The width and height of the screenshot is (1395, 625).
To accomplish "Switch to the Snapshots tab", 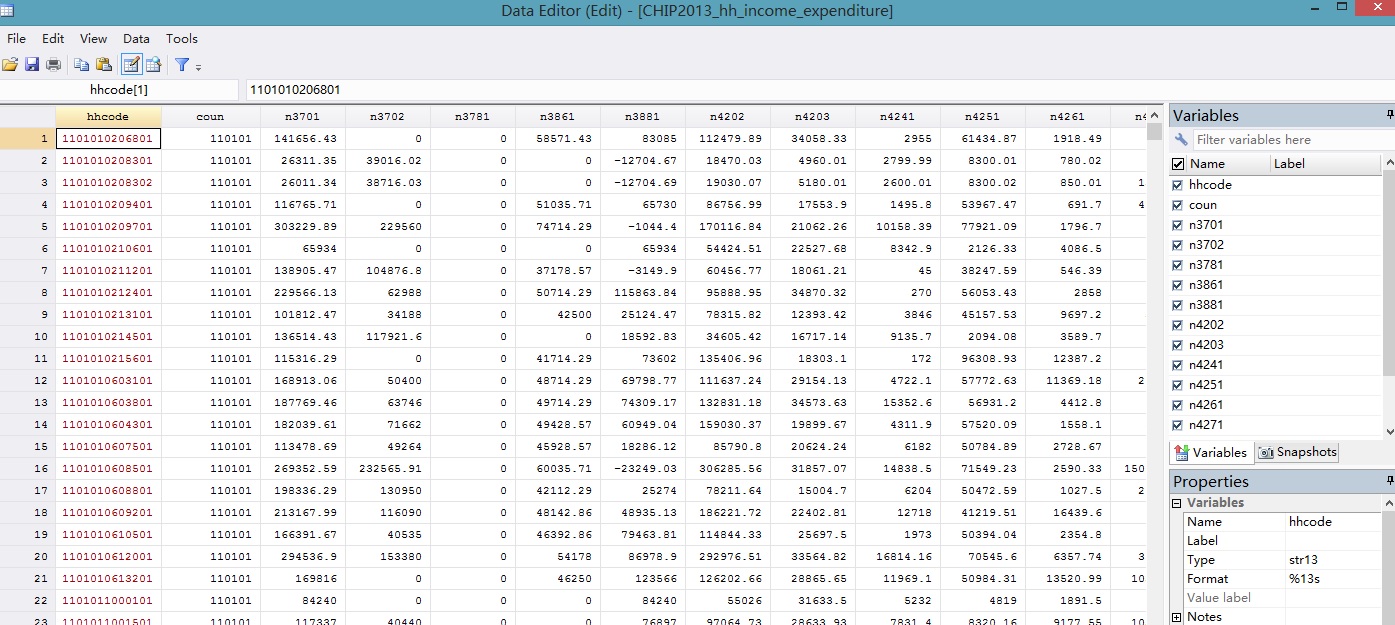I will tap(1297, 452).
